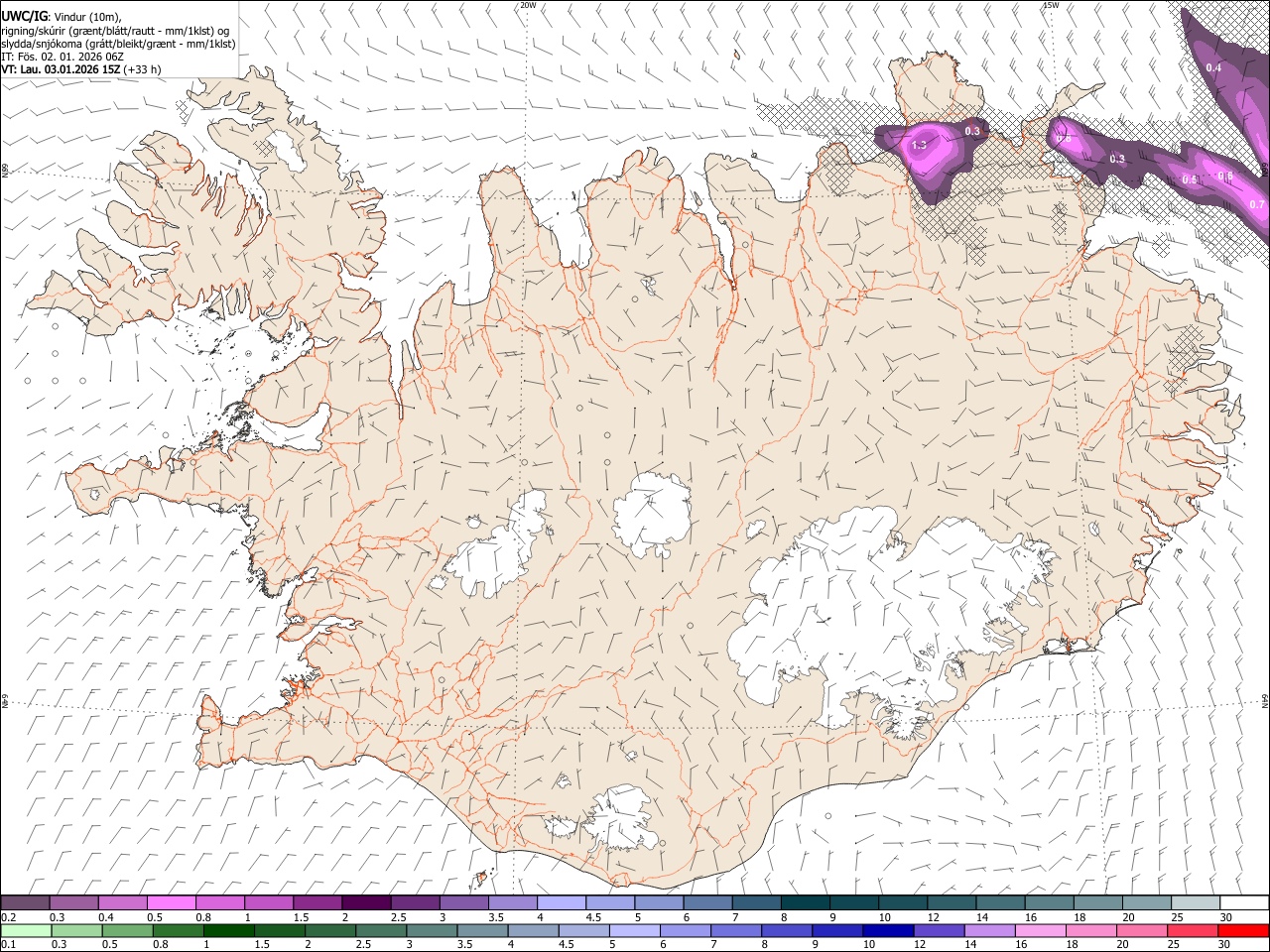Click the 0.3 label beside the 1.3 peak
1270x952 pixels.
[x=972, y=131]
